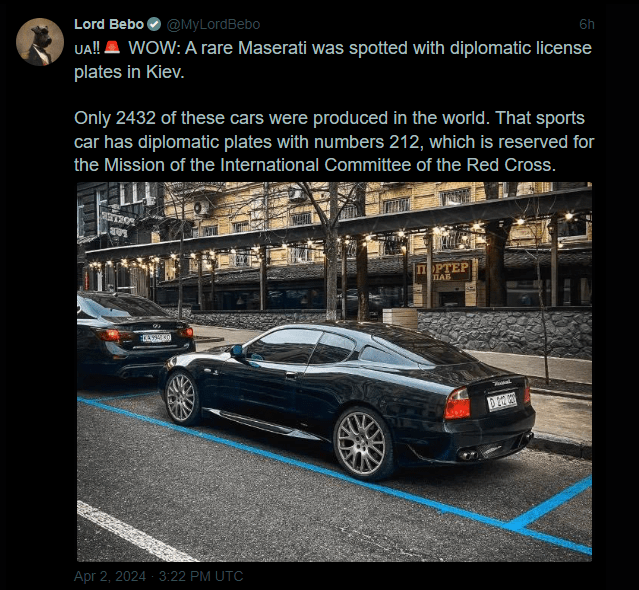Image resolution: width=639 pixels, height=590 pixels.
Task: Open the Apr 2, 2024 timestamp link
Action: click(x=159, y=576)
